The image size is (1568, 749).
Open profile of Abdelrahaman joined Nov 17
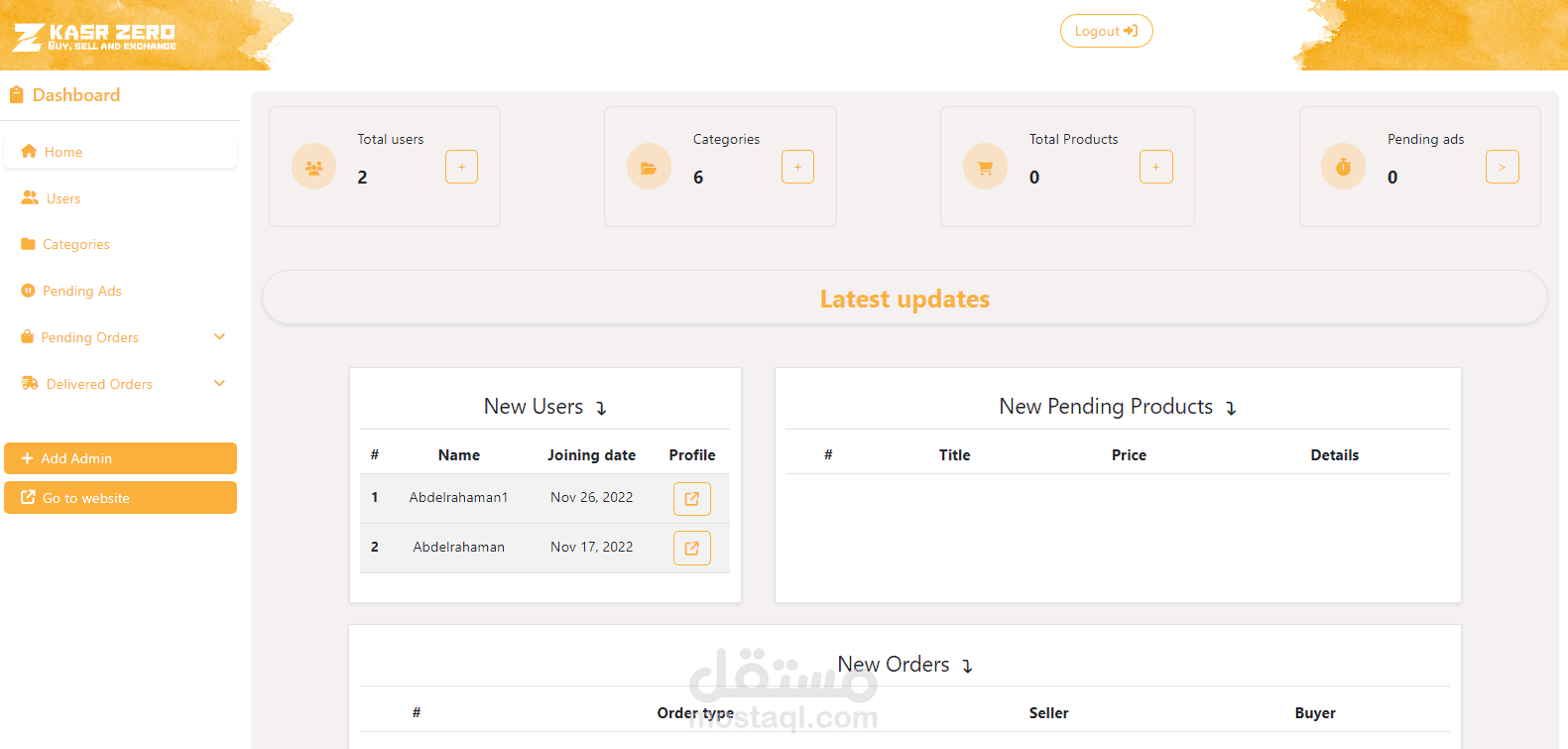(692, 549)
